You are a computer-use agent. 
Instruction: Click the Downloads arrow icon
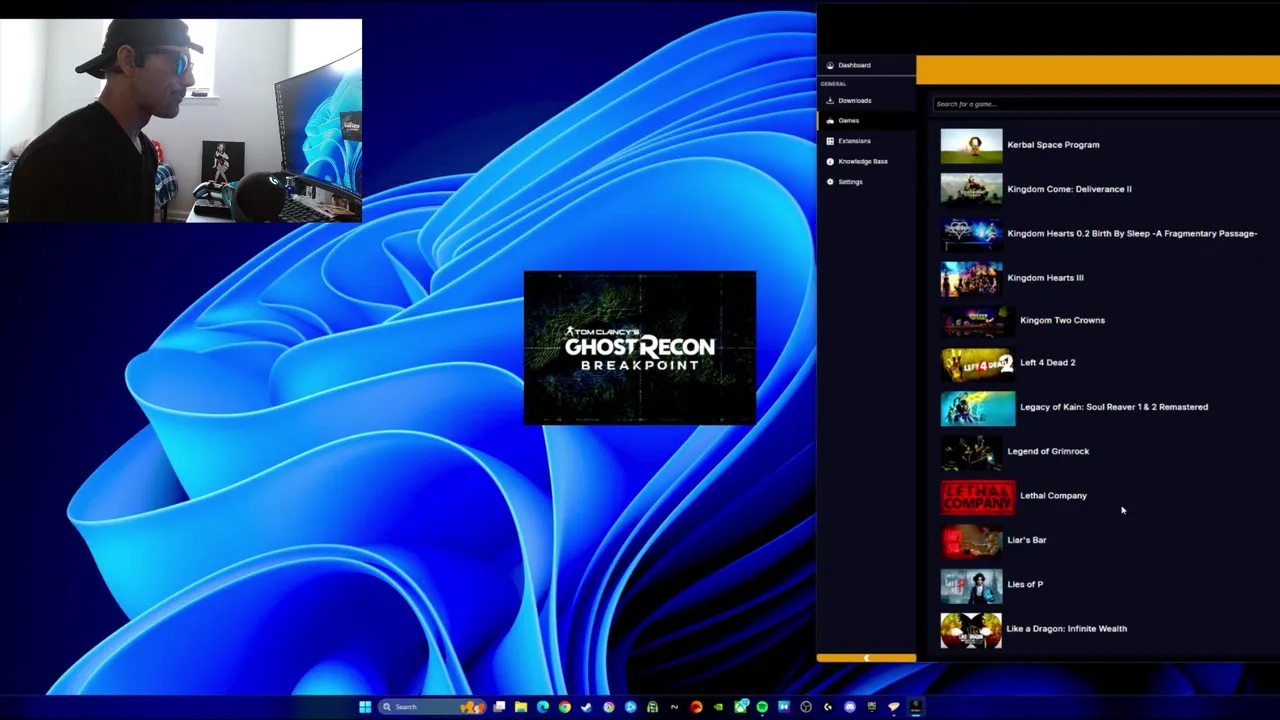tap(830, 100)
